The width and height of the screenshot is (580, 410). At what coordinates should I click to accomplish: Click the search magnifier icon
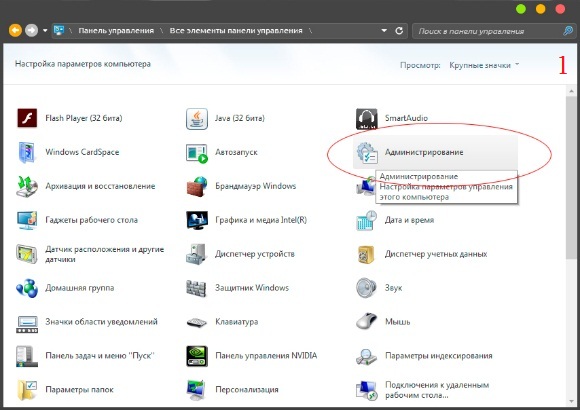tap(568, 31)
